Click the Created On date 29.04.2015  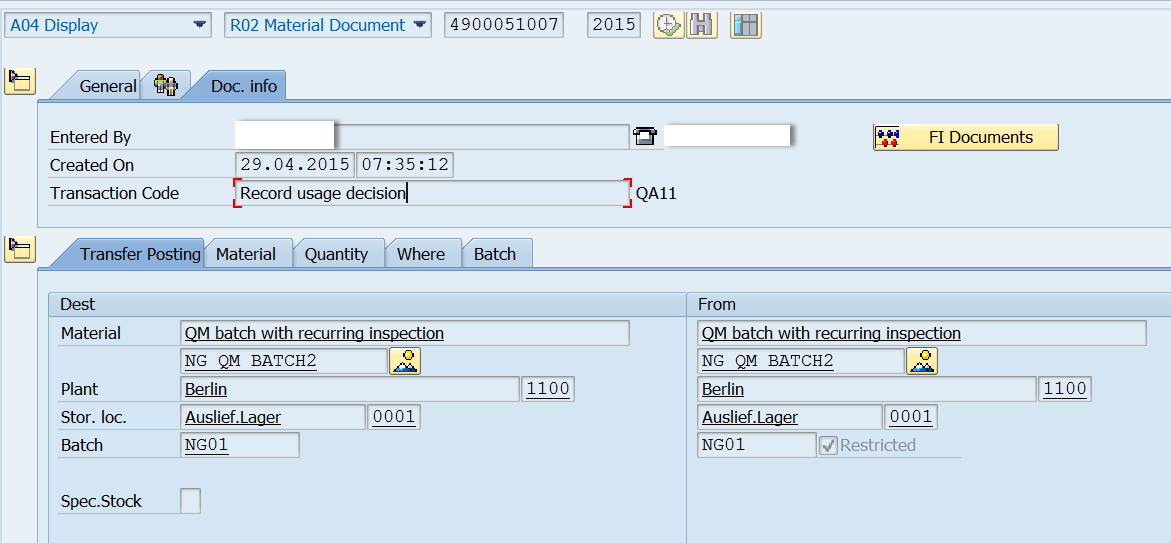point(295,164)
